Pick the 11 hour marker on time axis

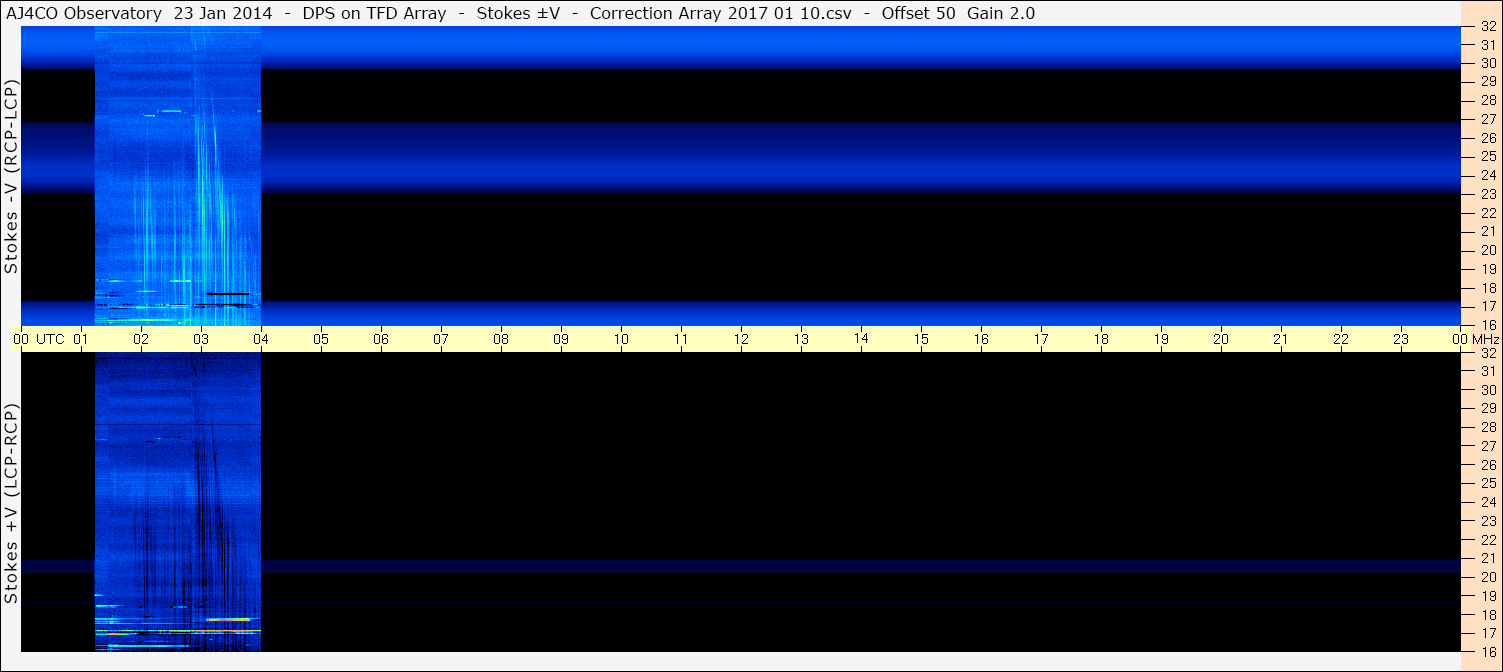pyautogui.click(x=681, y=339)
